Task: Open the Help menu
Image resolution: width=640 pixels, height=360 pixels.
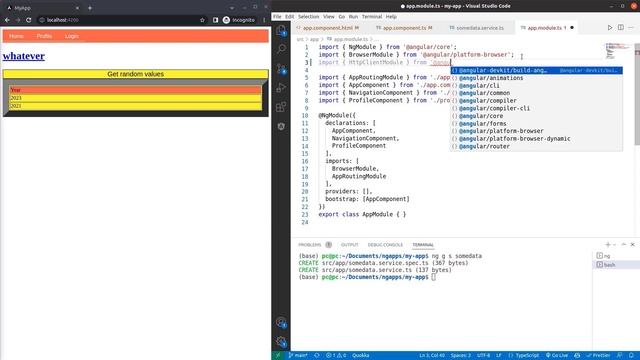Action: (391, 17)
